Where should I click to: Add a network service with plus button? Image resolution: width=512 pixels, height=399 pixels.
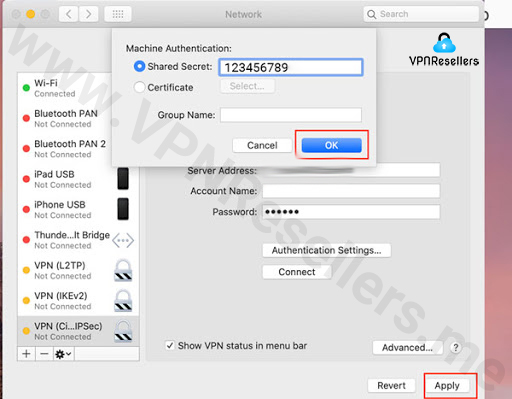click(26, 354)
